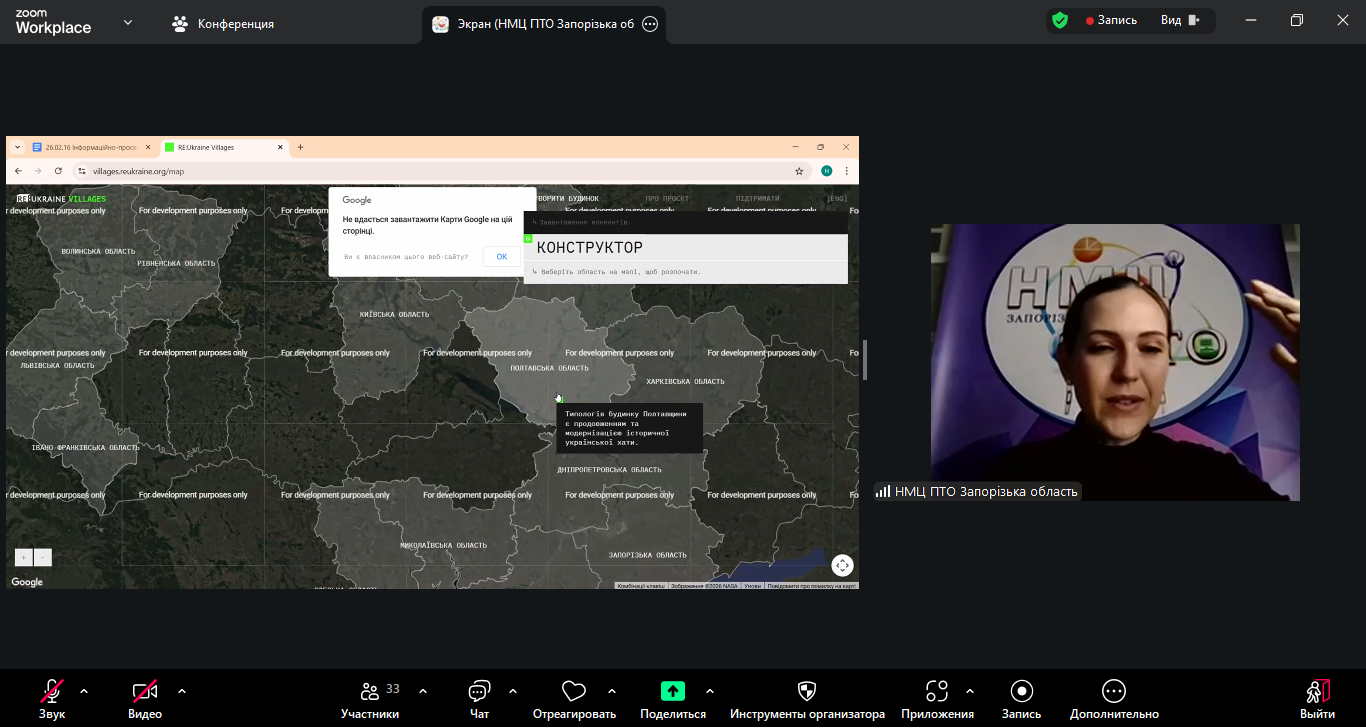The image size is (1366, 728).
Task: Zoom in the map with plus button
Action: tap(24, 558)
